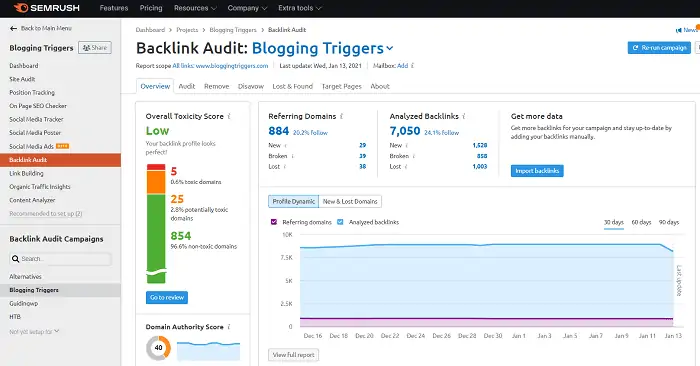Click the orange potentially toxic bar segment
The image size is (700, 366).
[x=156, y=182]
